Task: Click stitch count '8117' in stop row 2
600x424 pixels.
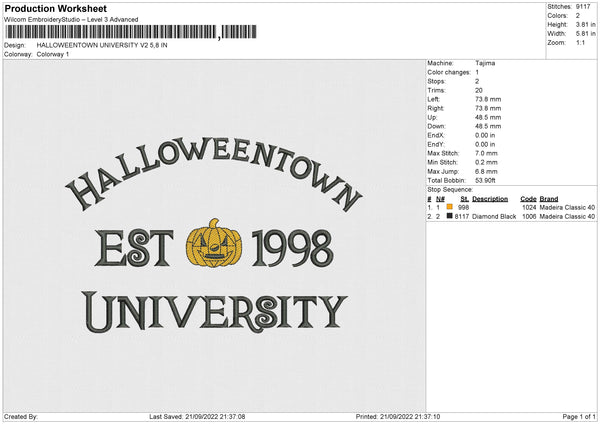Action: tap(462, 217)
